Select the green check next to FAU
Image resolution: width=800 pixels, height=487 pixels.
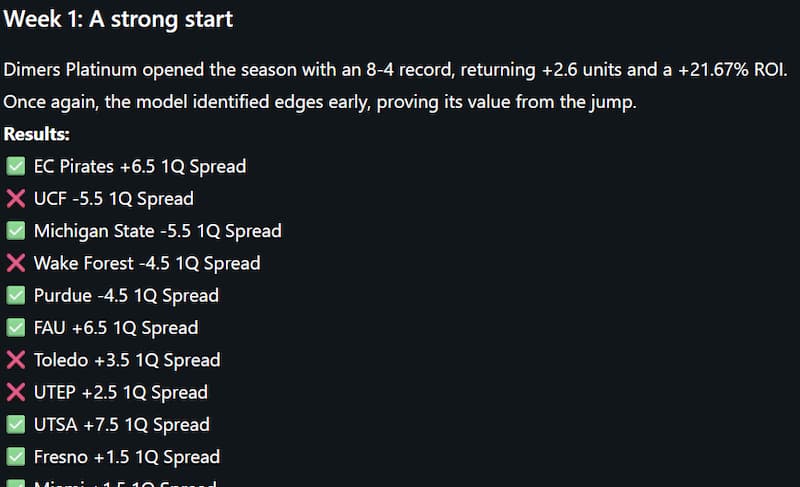click(x=15, y=328)
